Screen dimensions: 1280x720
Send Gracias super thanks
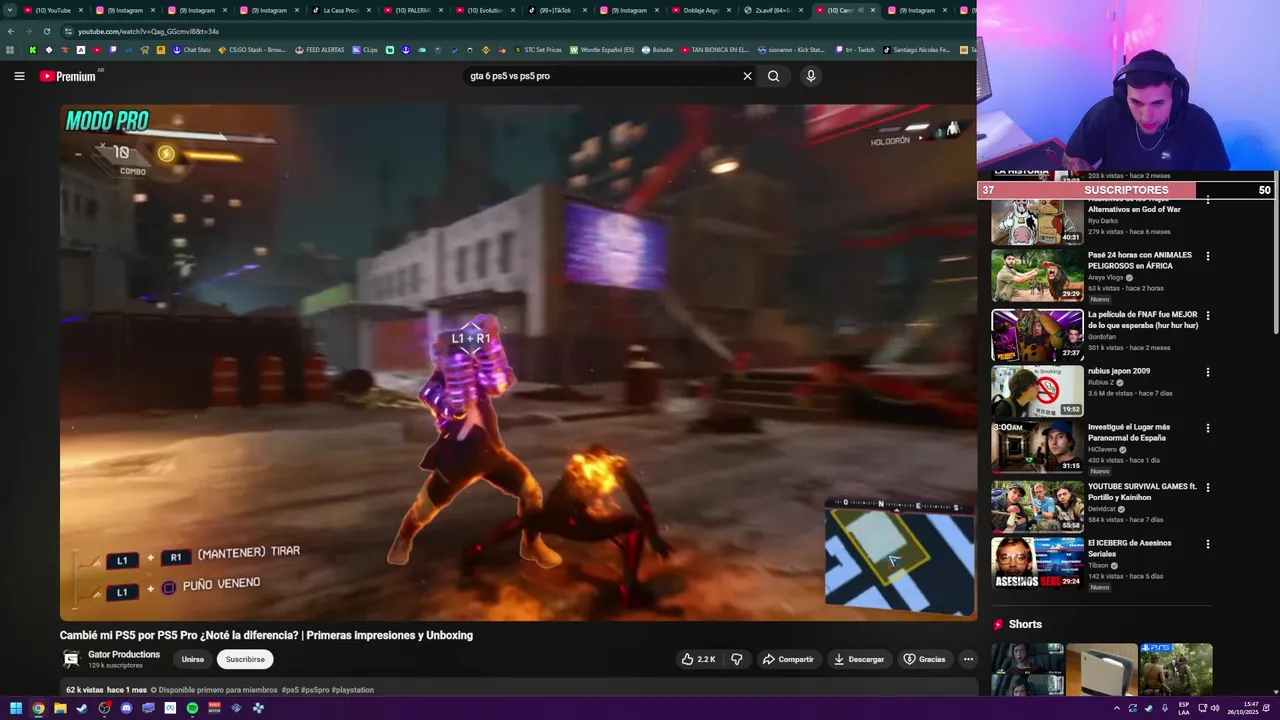tap(924, 659)
